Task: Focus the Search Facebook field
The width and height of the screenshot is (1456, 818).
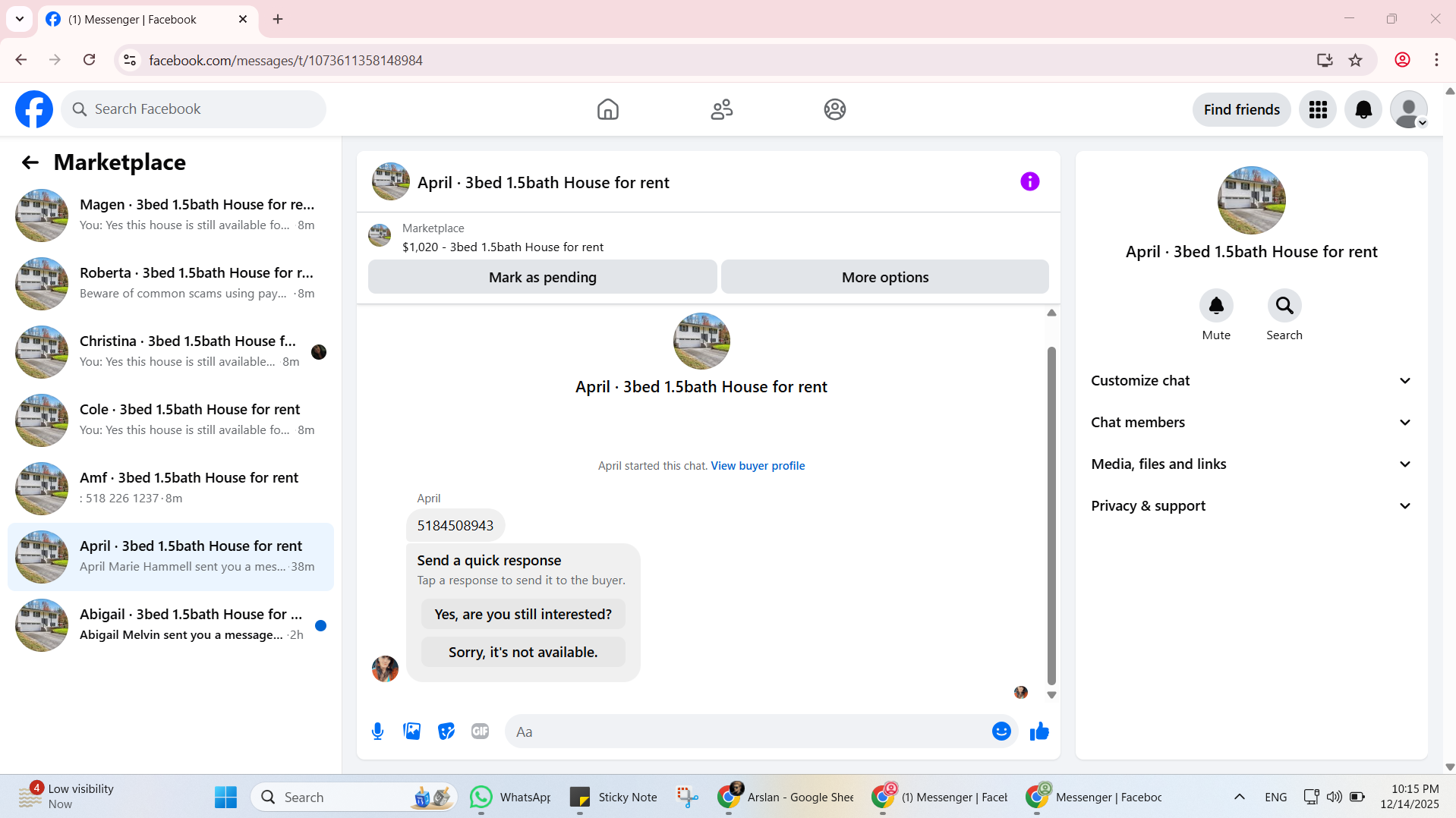Action: [194, 109]
